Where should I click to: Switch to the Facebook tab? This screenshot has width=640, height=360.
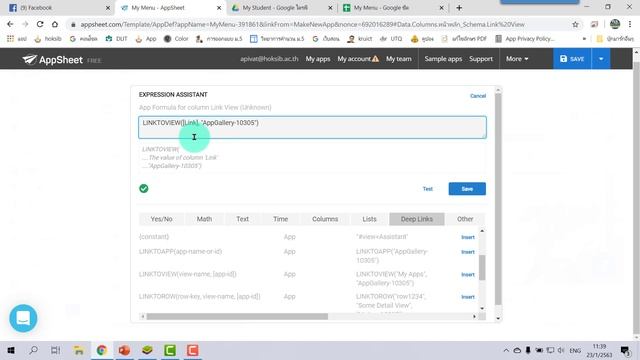(59, 8)
